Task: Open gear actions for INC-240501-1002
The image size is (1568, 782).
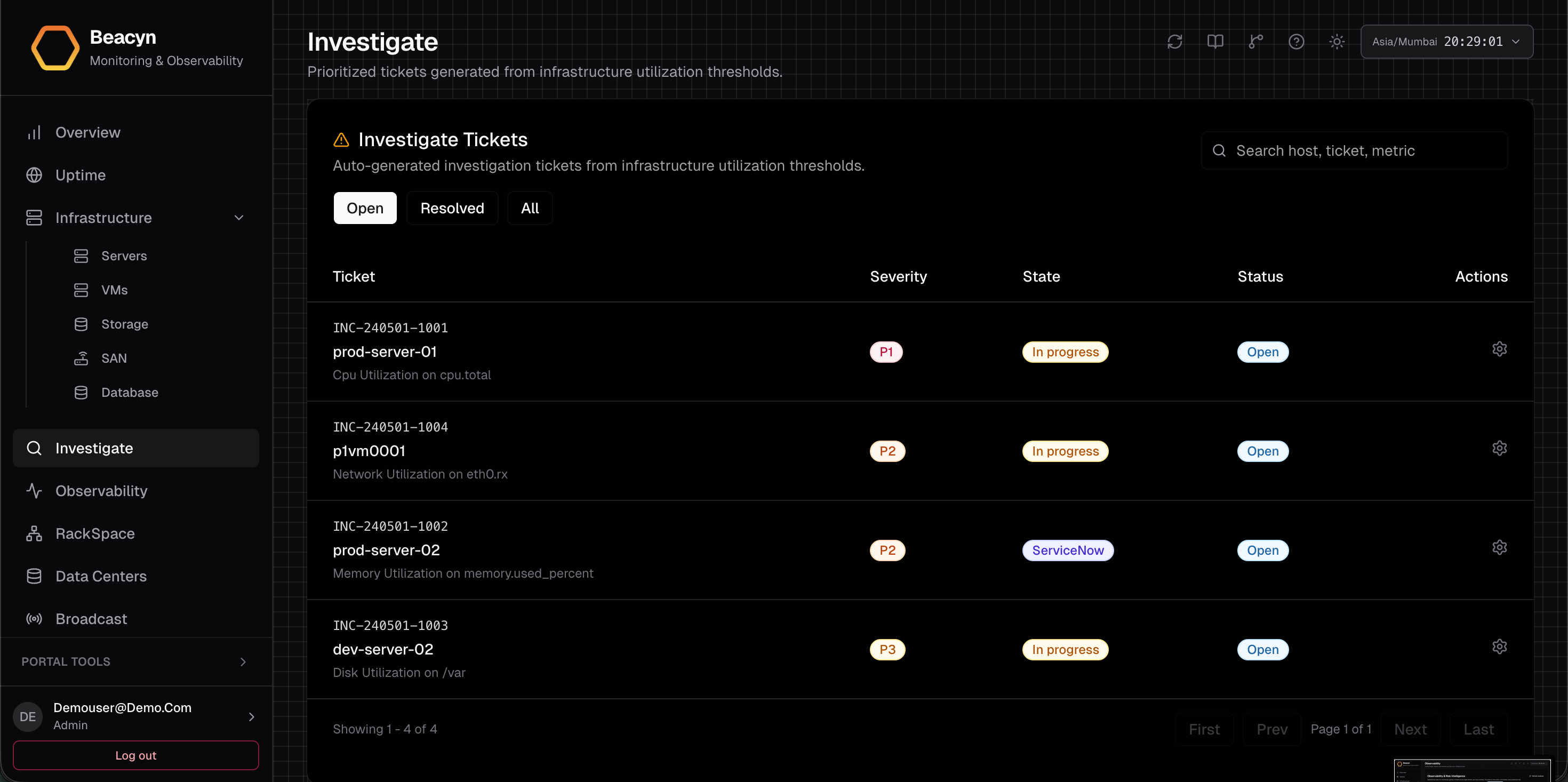Action: [x=1499, y=547]
